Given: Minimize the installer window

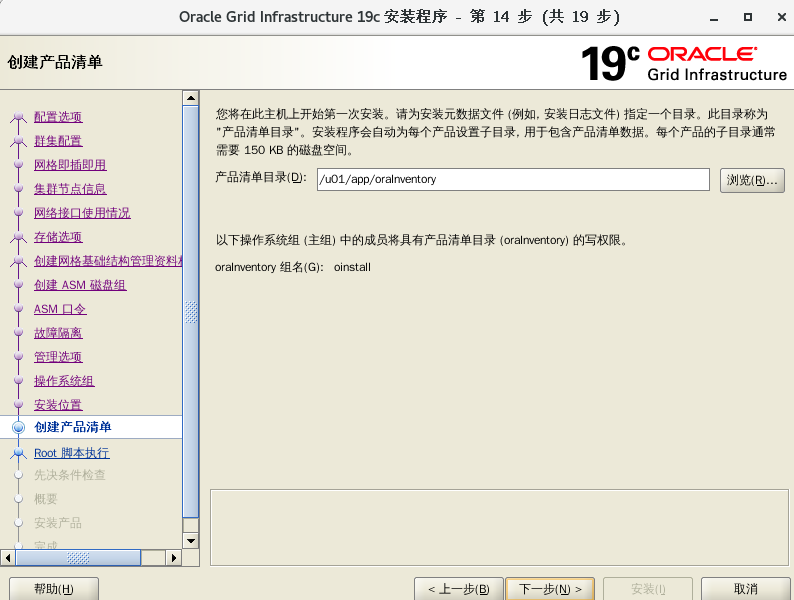Looking at the screenshot, I should tap(714, 18).
